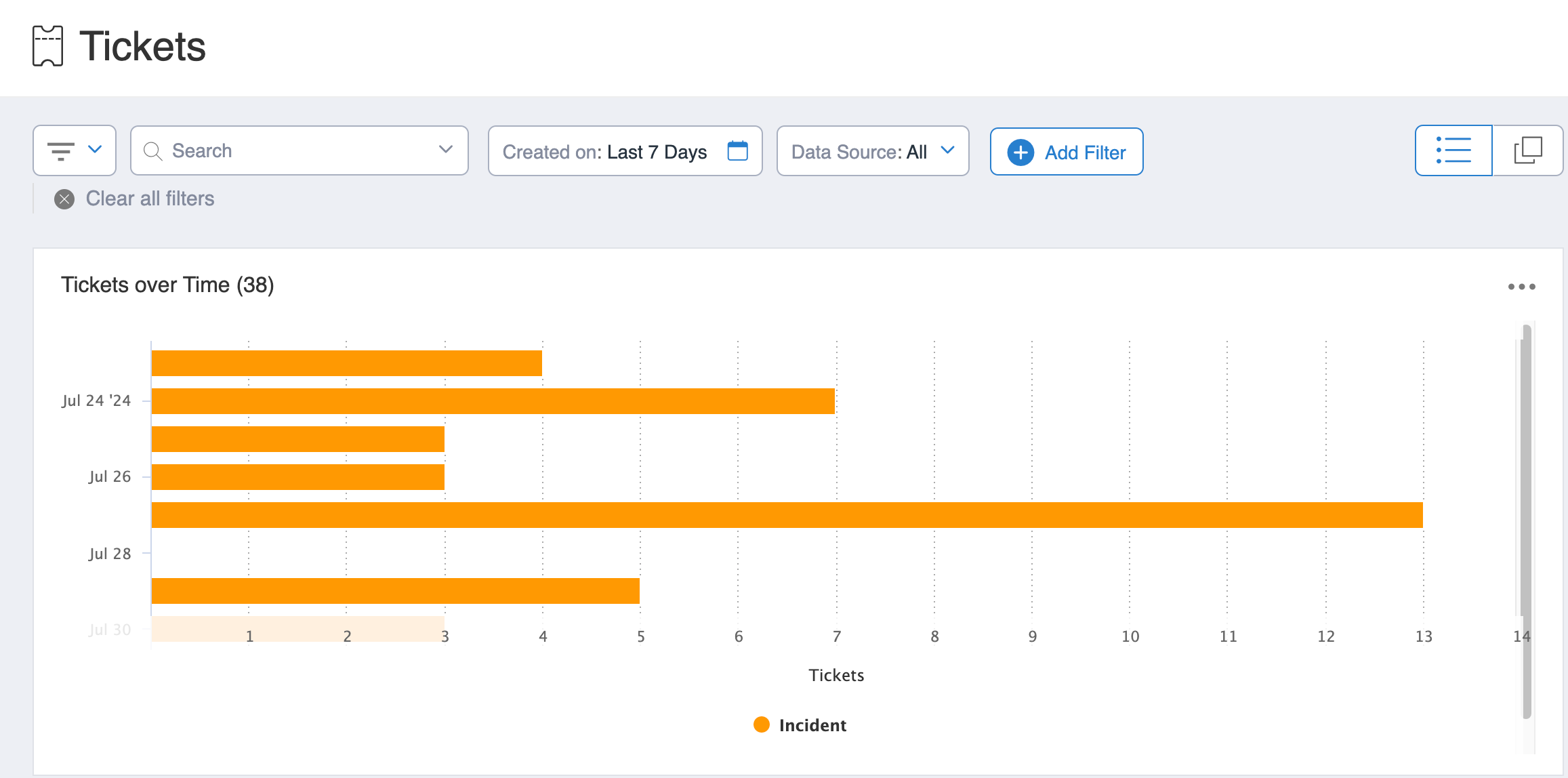Click the Tickets page icon
The width and height of the screenshot is (1568, 778).
(47, 46)
